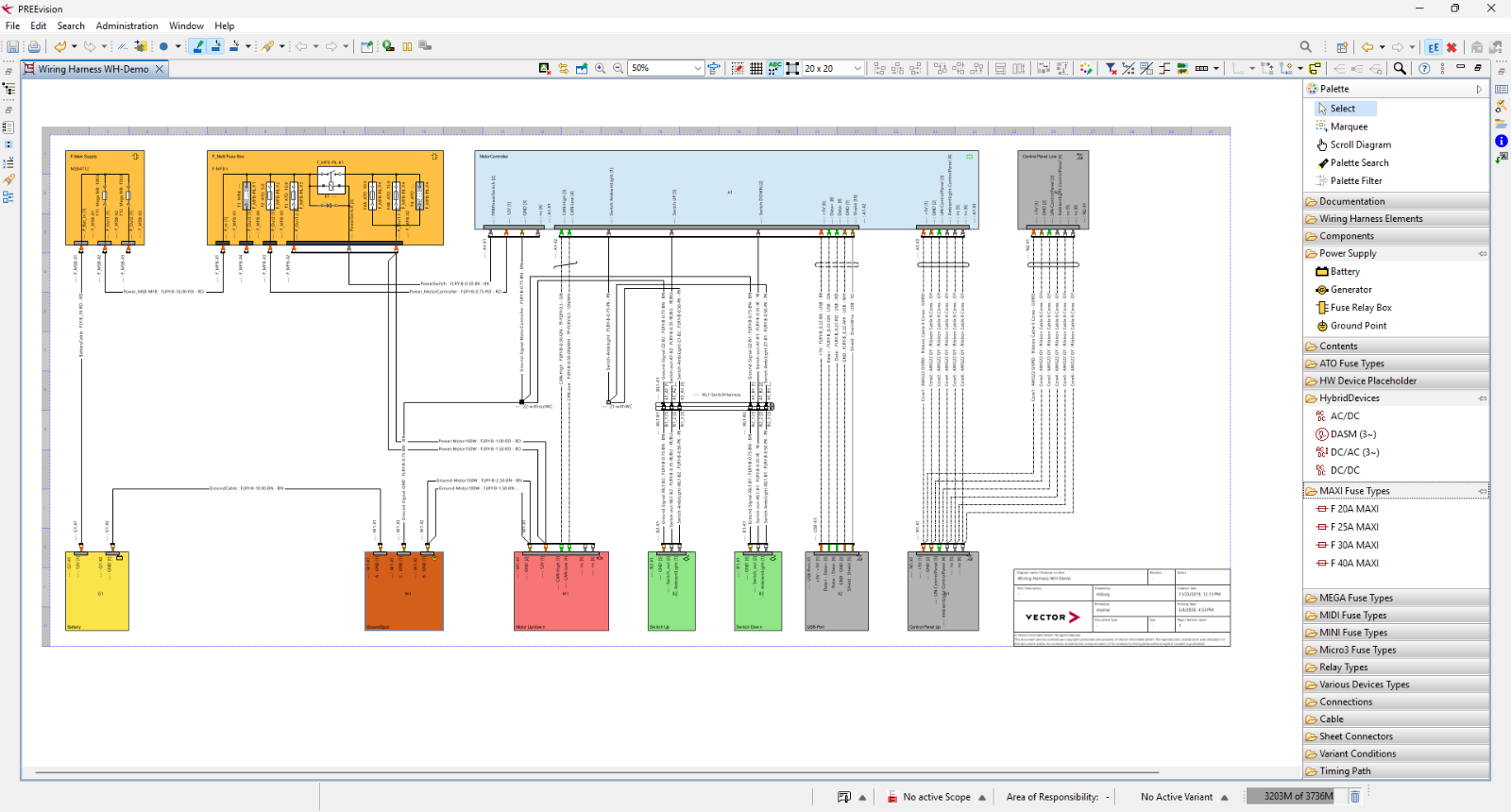
Task: Open the Undo history dropdown arrow
Action: (x=74, y=46)
